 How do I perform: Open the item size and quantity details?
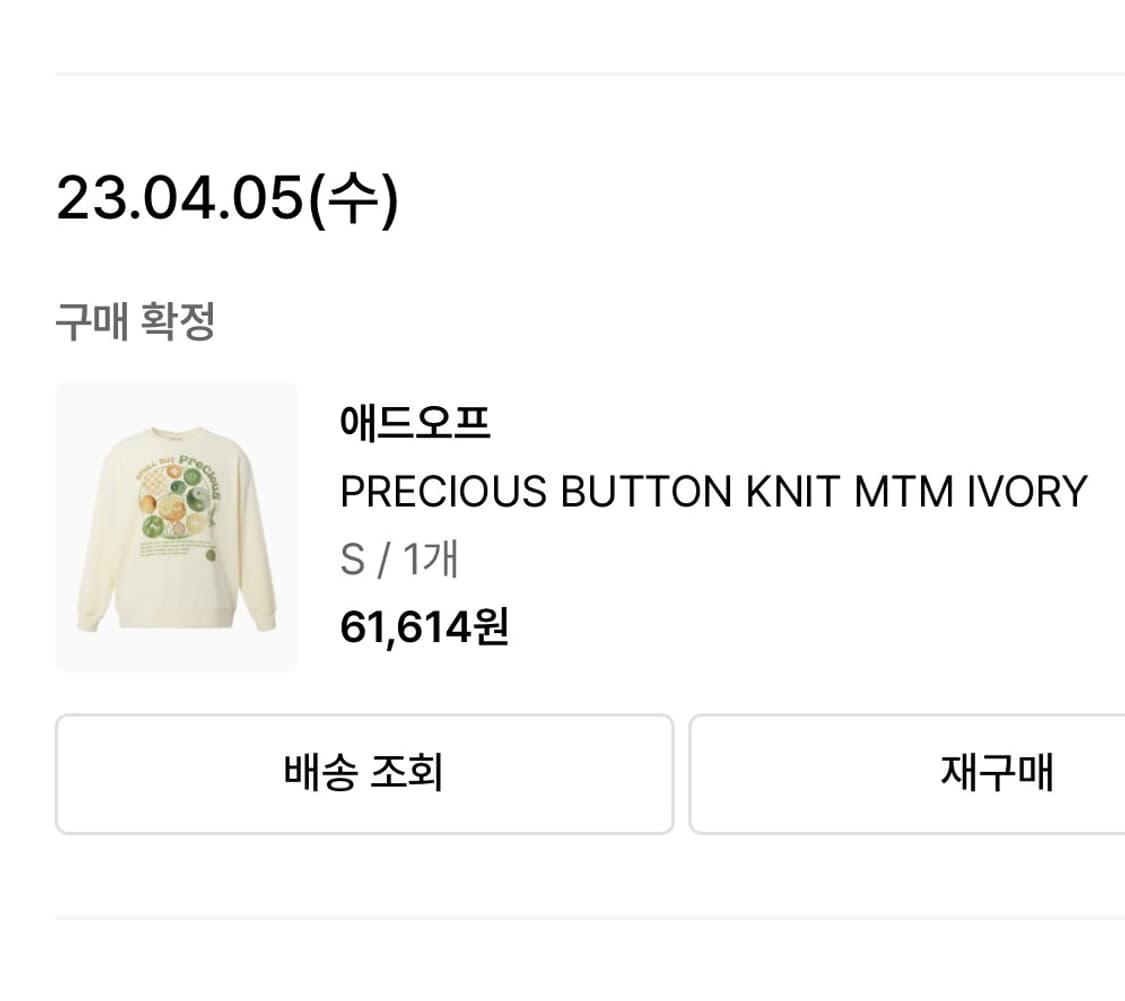[x=397, y=561]
